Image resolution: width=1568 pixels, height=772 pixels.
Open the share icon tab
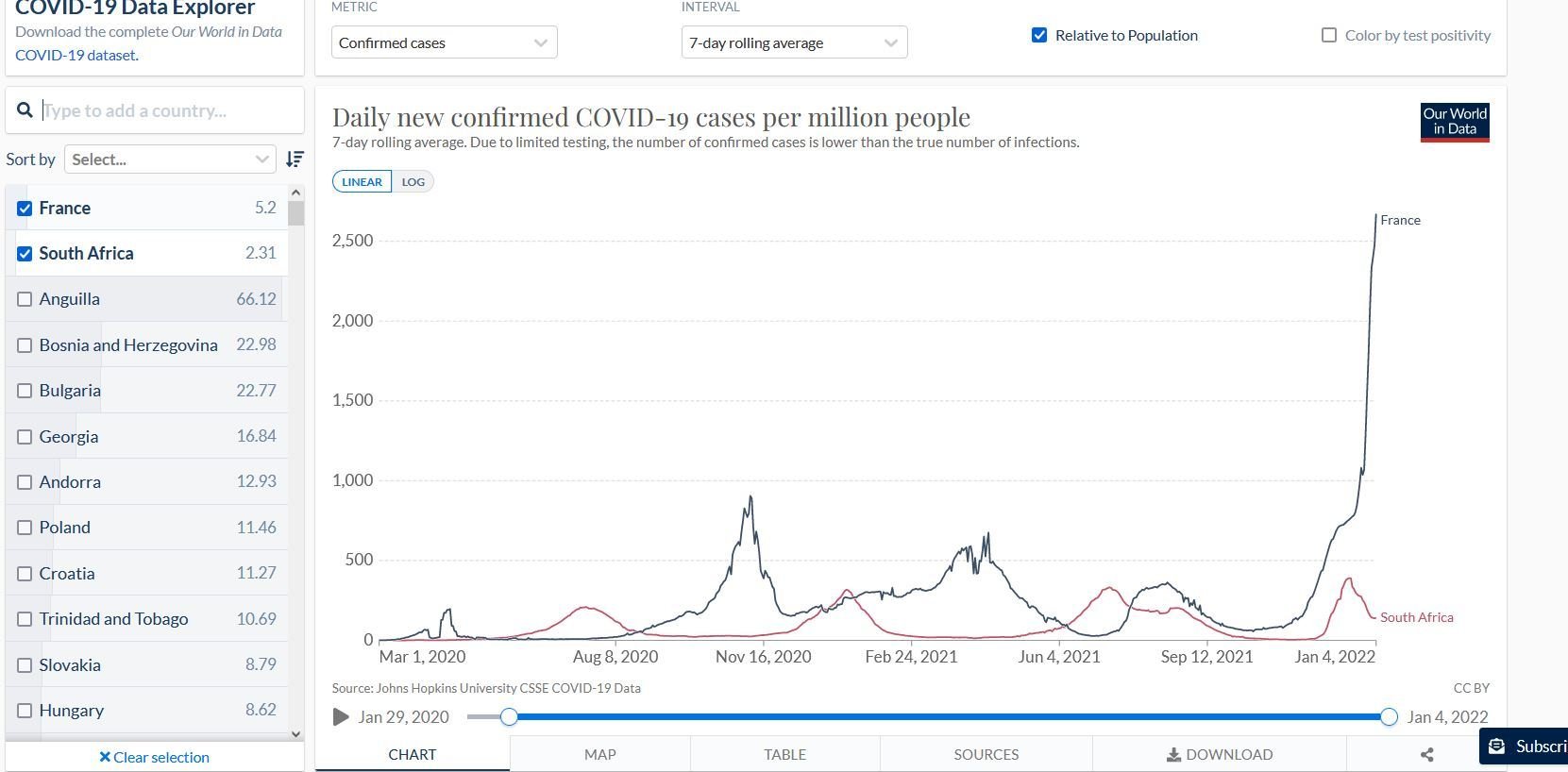click(x=1426, y=754)
